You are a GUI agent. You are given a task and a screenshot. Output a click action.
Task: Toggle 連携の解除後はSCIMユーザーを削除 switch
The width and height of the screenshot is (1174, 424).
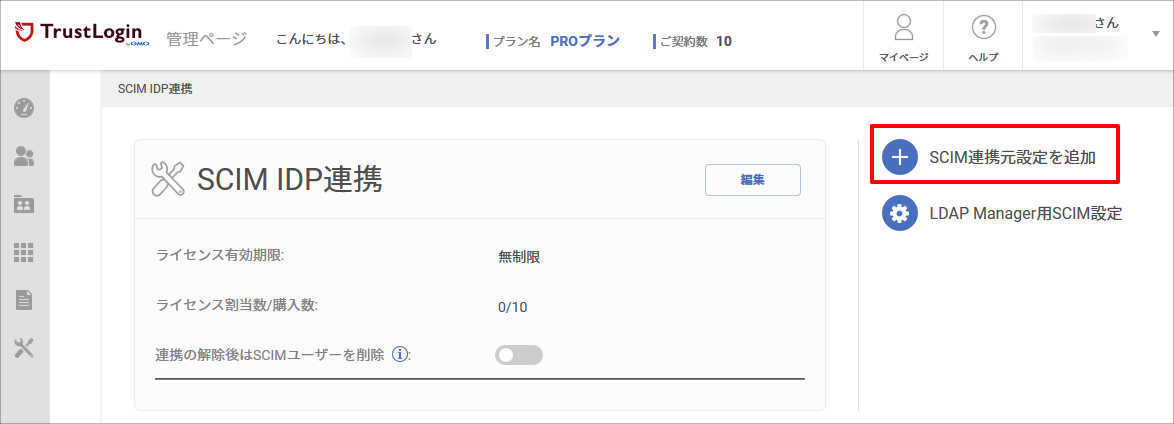[519, 355]
